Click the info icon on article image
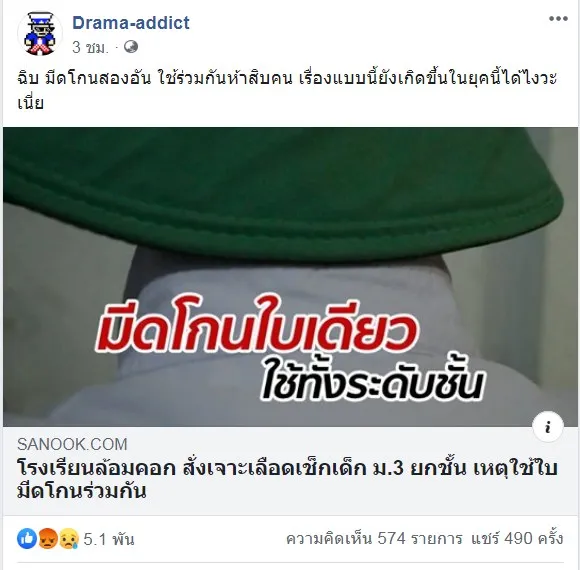This screenshot has width=580, height=570. click(x=548, y=427)
